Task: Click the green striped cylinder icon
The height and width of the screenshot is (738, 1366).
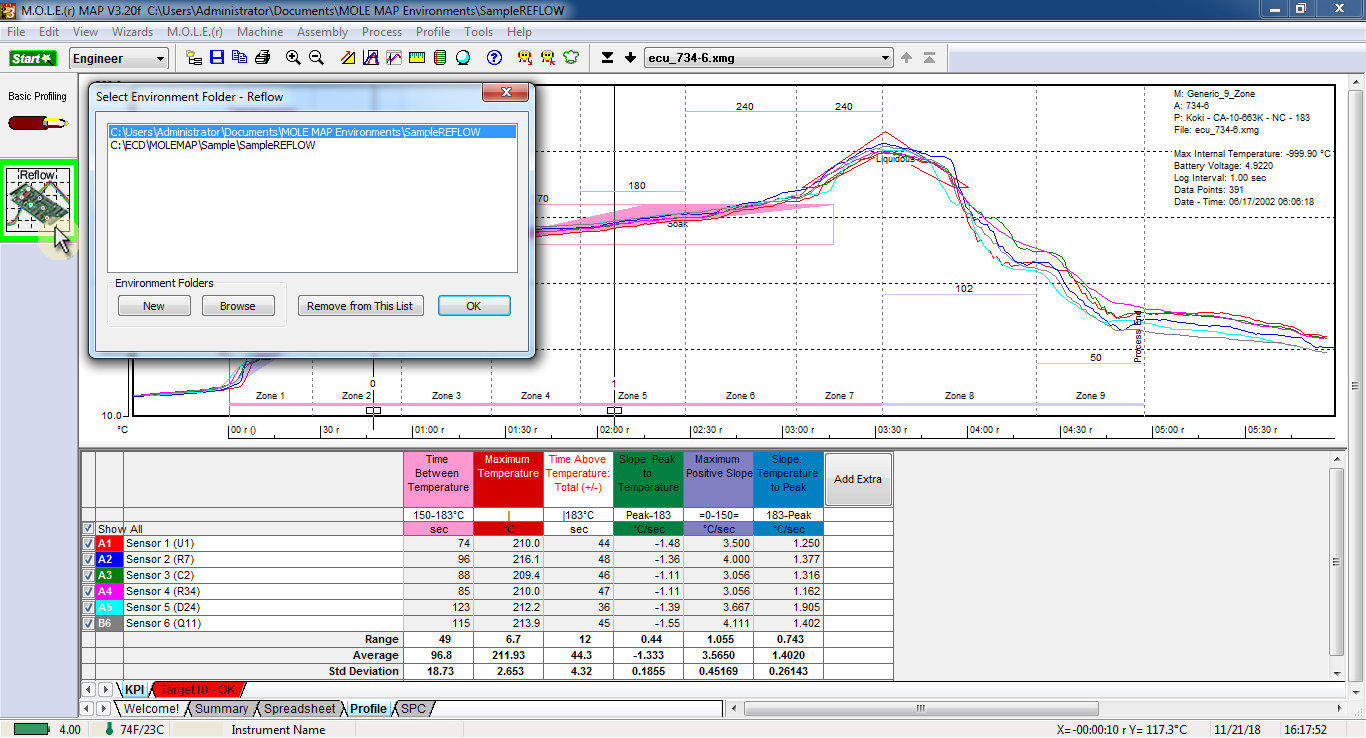Action: pyautogui.click(x=440, y=58)
